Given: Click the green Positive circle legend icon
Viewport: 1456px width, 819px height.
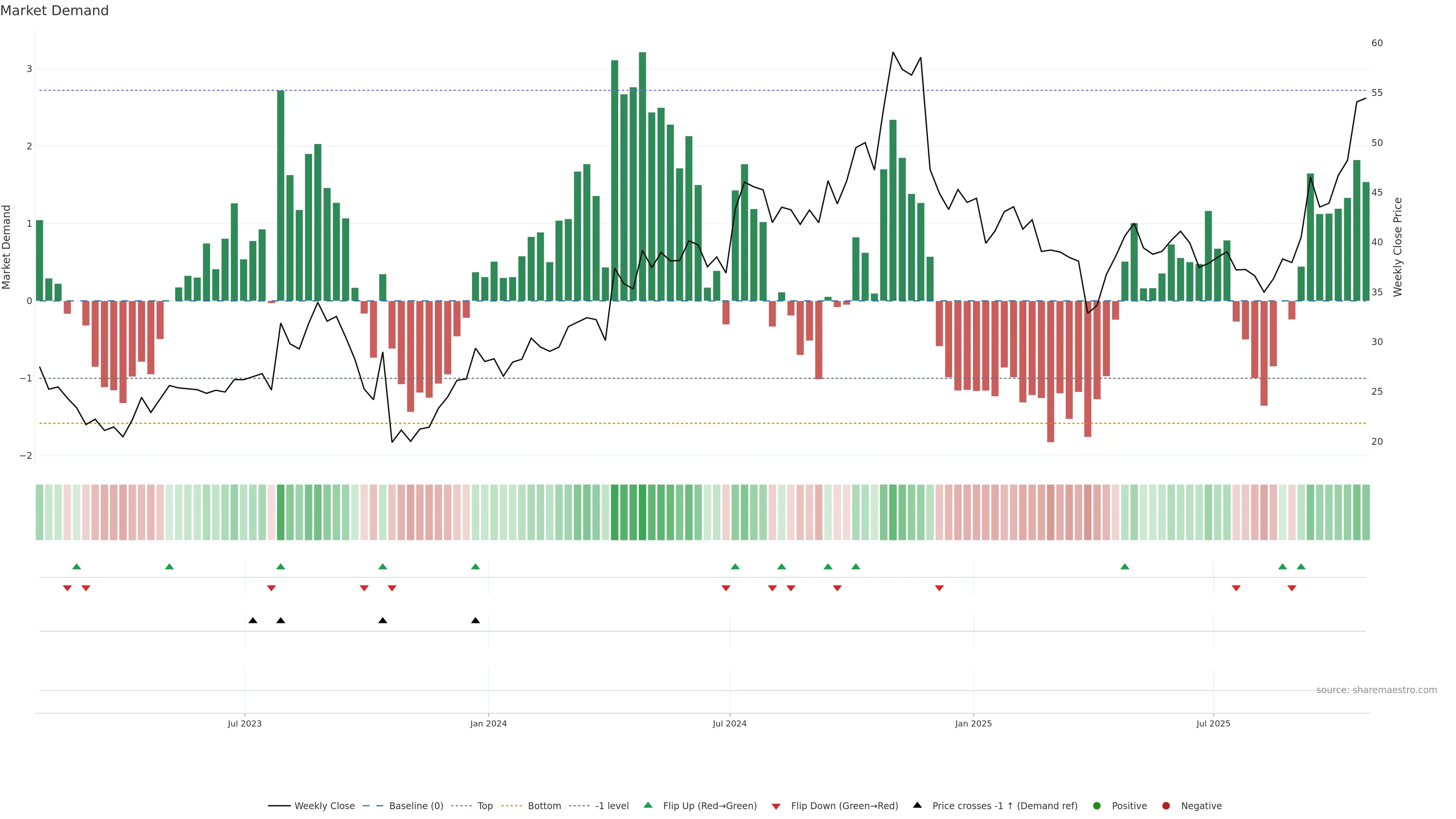Looking at the screenshot, I should pyautogui.click(x=1097, y=806).
